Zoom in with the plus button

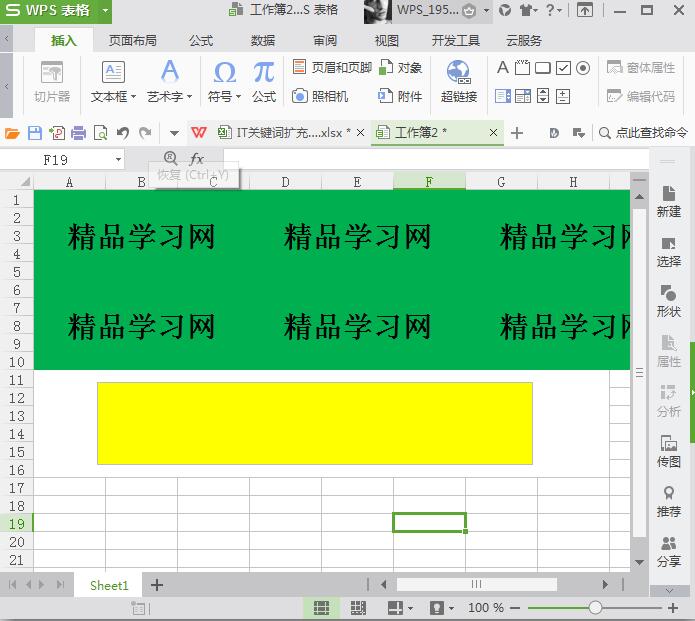tap(673, 608)
